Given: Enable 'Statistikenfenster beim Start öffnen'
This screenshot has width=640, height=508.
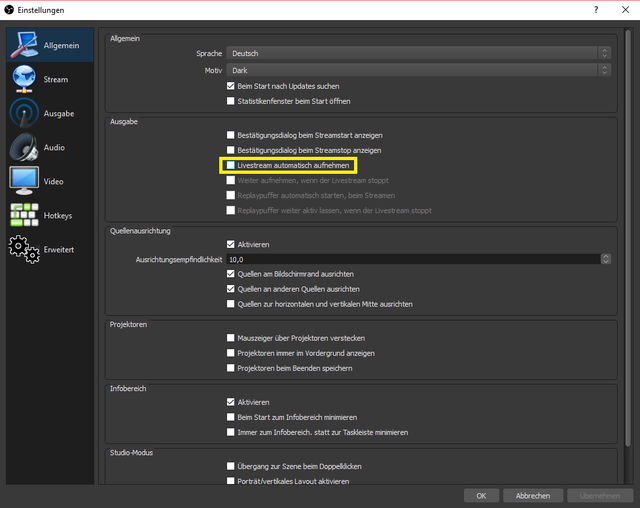Looking at the screenshot, I should [231, 101].
